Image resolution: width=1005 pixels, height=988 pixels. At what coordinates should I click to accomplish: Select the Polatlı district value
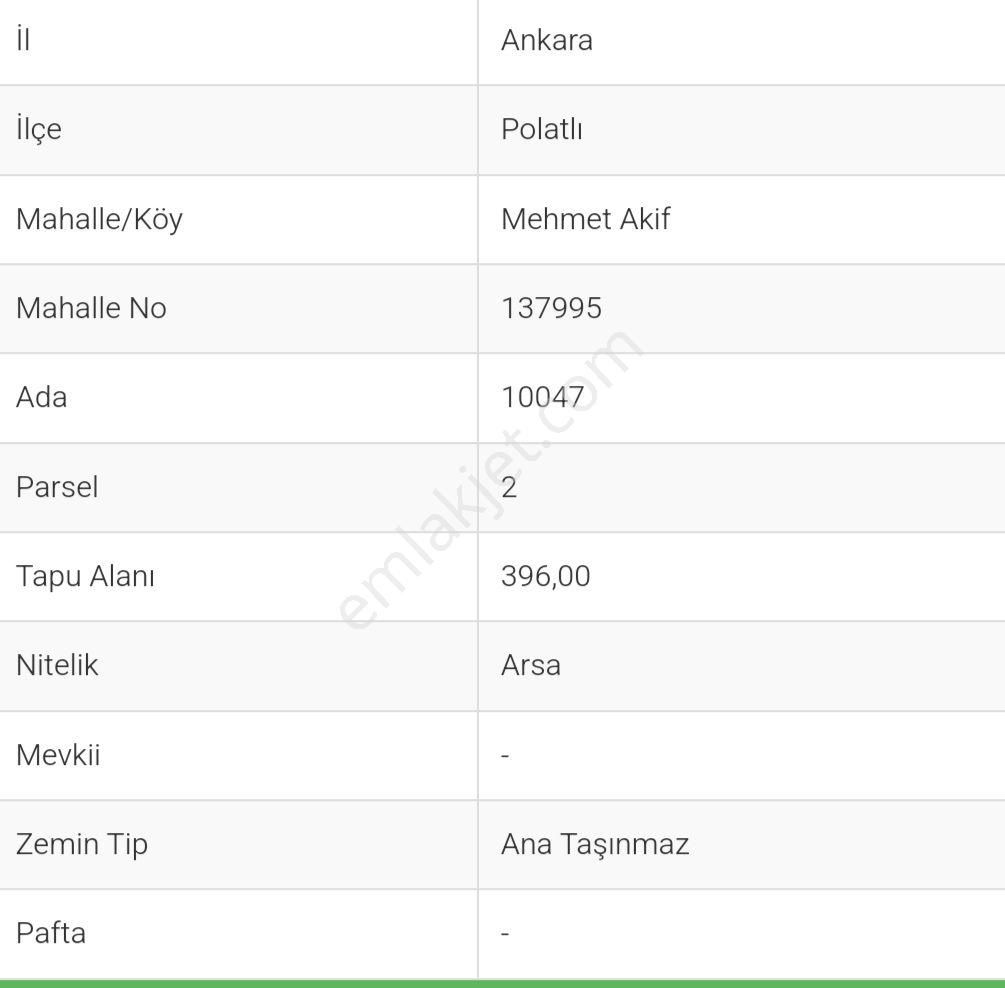[542, 130]
